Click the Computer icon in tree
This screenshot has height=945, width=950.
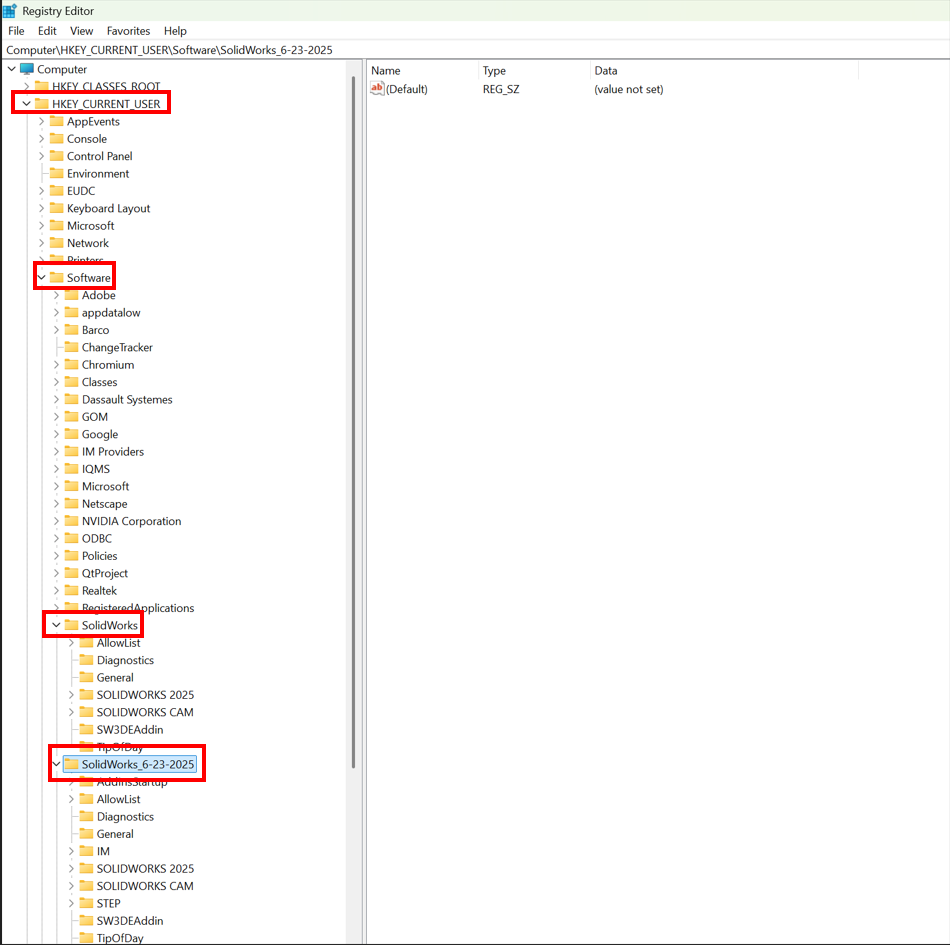(27, 69)
